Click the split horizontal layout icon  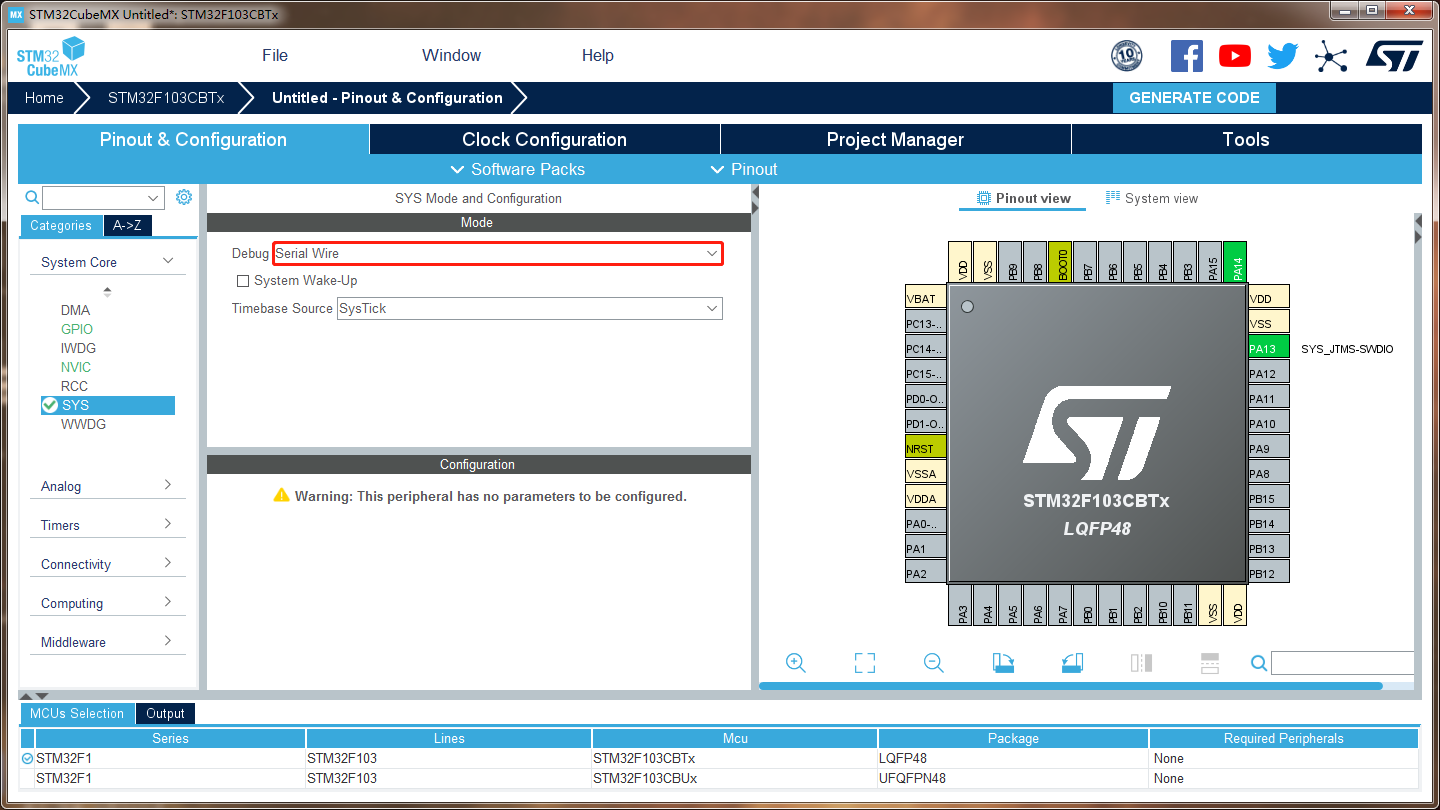(1141, 663)
